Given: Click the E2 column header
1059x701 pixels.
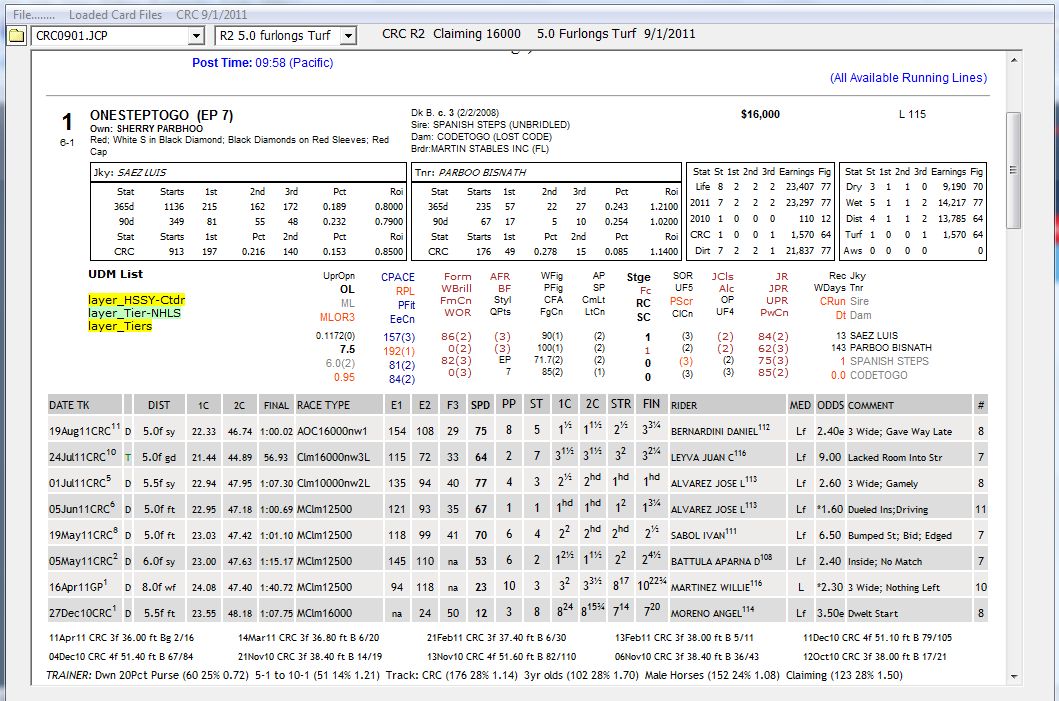Looking at the screenshot, I should (424, 405).
